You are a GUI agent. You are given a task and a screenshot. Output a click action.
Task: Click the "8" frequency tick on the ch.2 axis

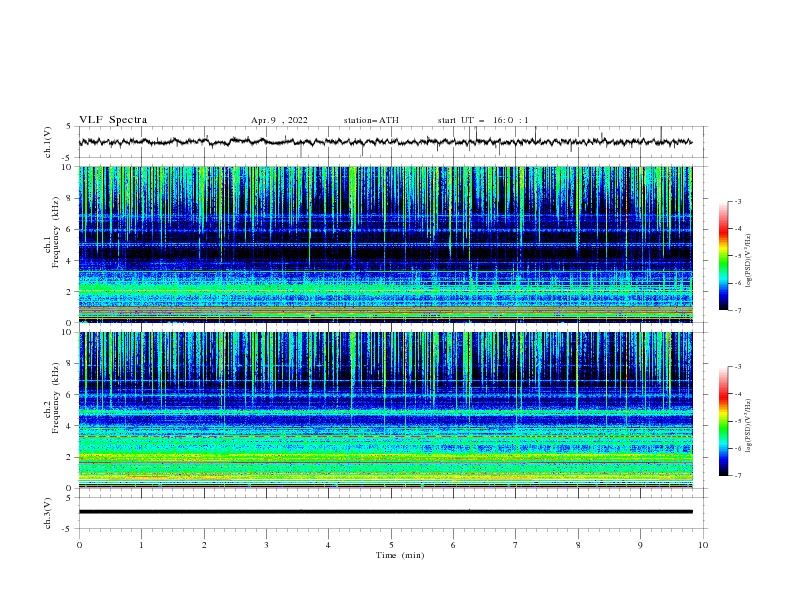70,364
